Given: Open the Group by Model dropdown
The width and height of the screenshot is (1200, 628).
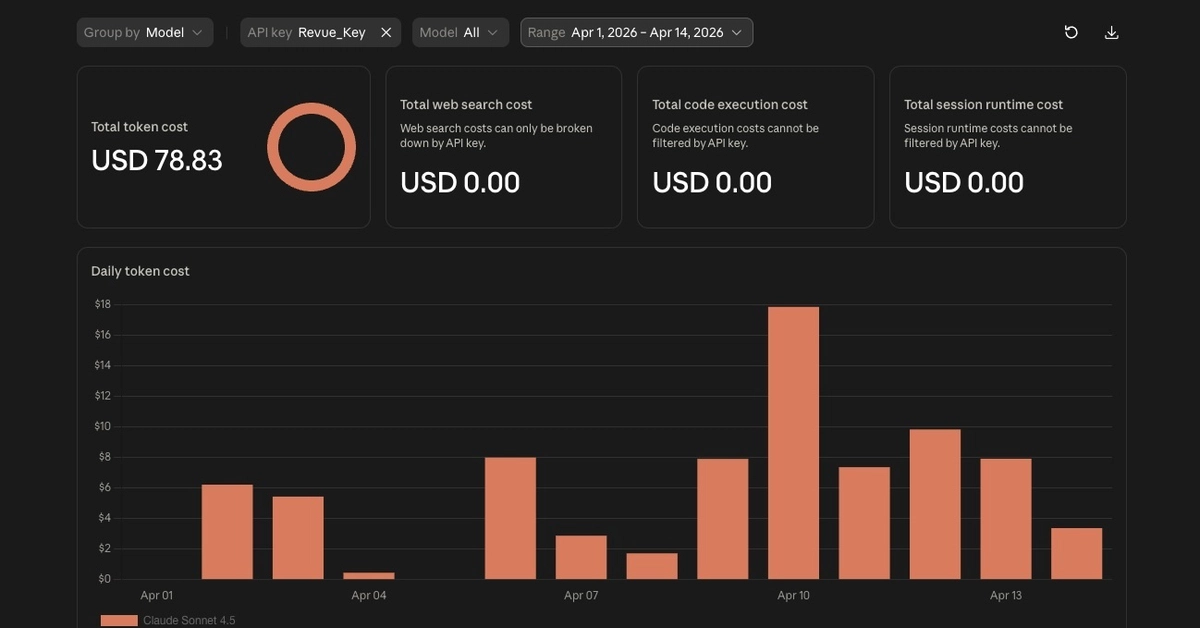Looking at the screenshot, I should (x=145, y=32).
